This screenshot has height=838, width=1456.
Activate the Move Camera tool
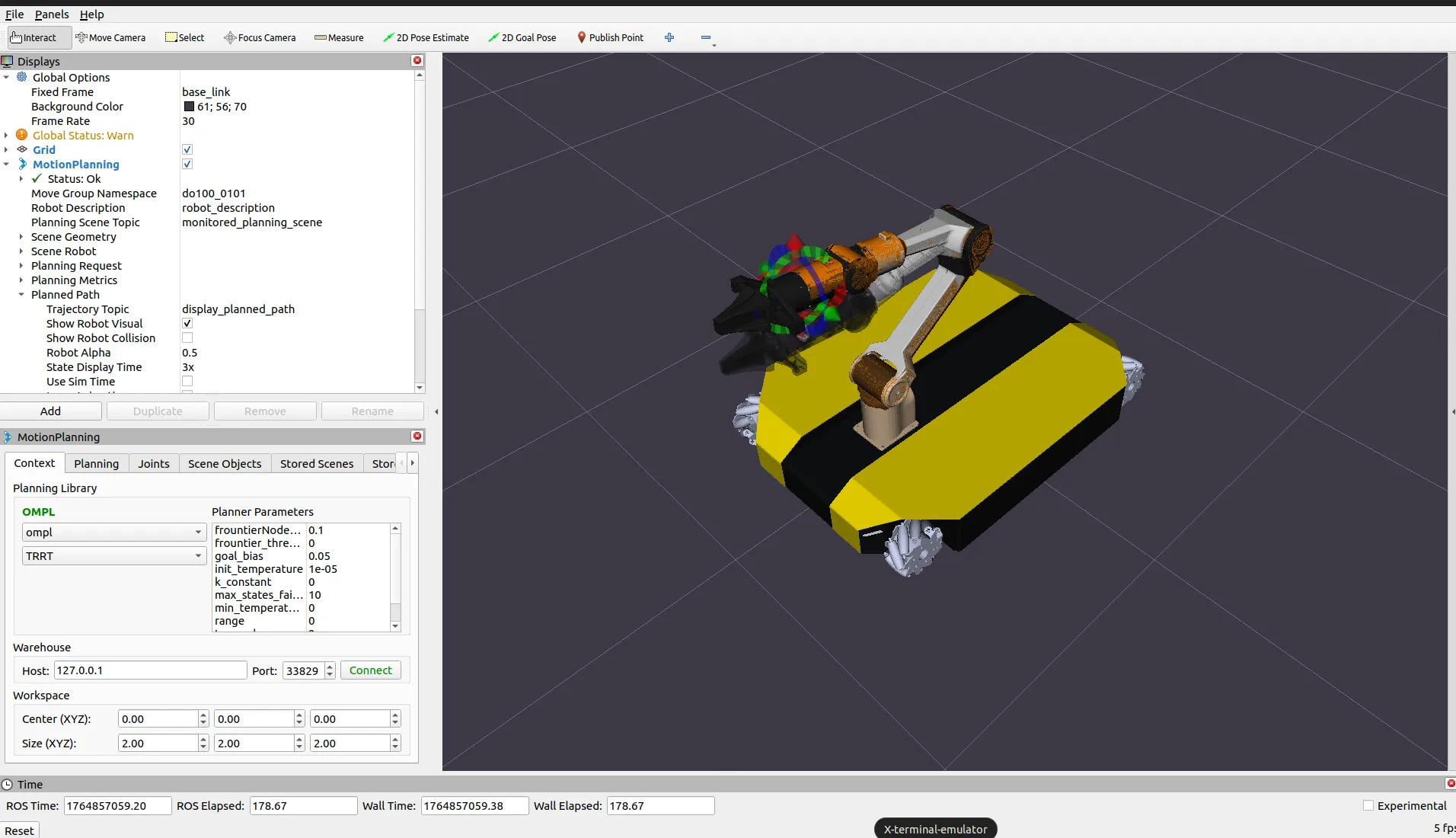[x=110, y=37]
